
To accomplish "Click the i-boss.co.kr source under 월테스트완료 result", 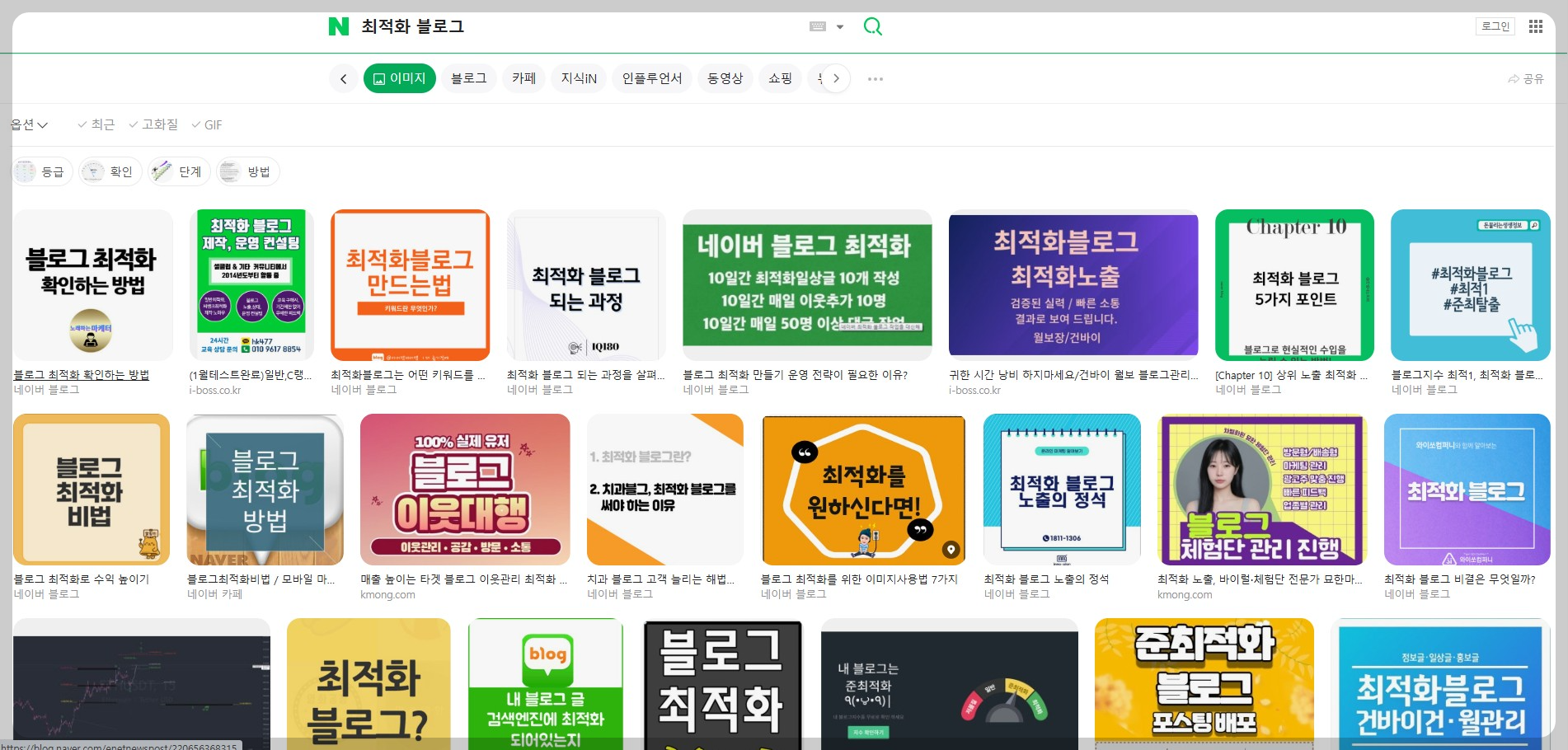I will 215,390.
